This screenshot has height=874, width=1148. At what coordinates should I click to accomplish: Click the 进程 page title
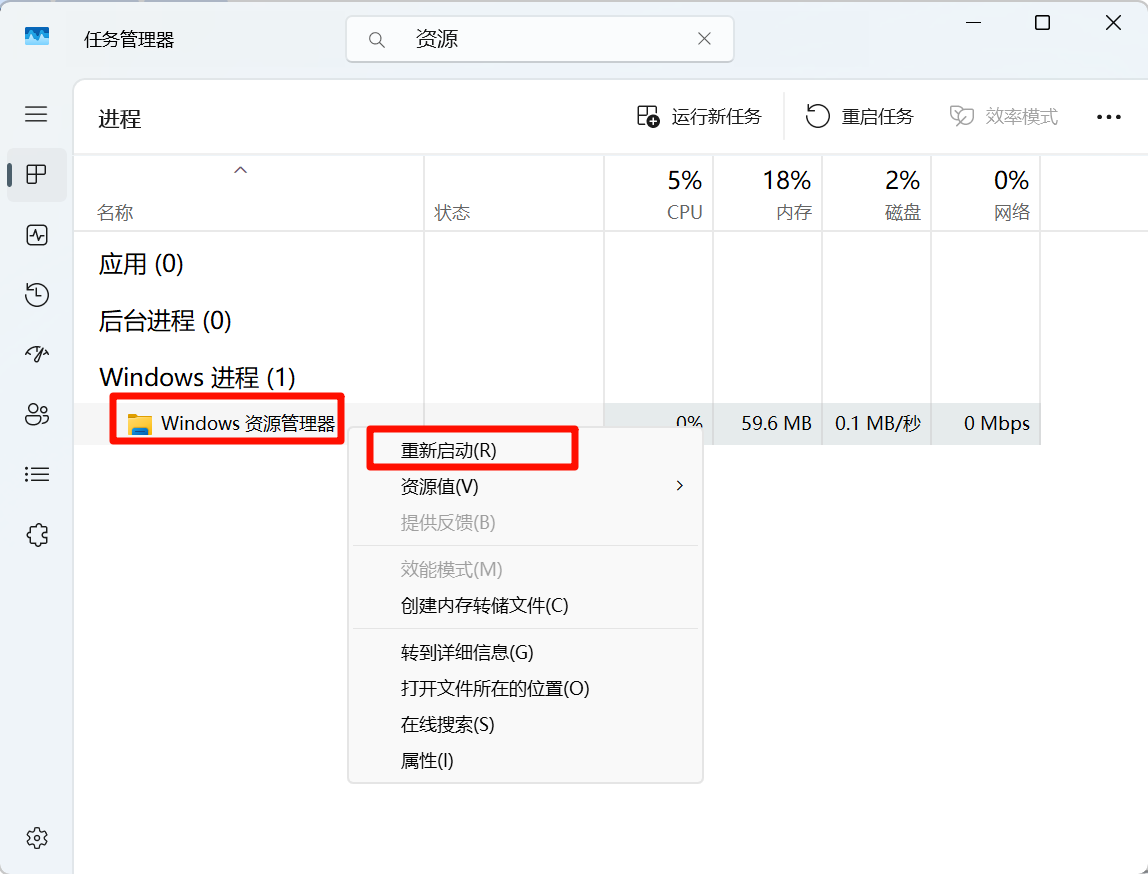point(119,119)
